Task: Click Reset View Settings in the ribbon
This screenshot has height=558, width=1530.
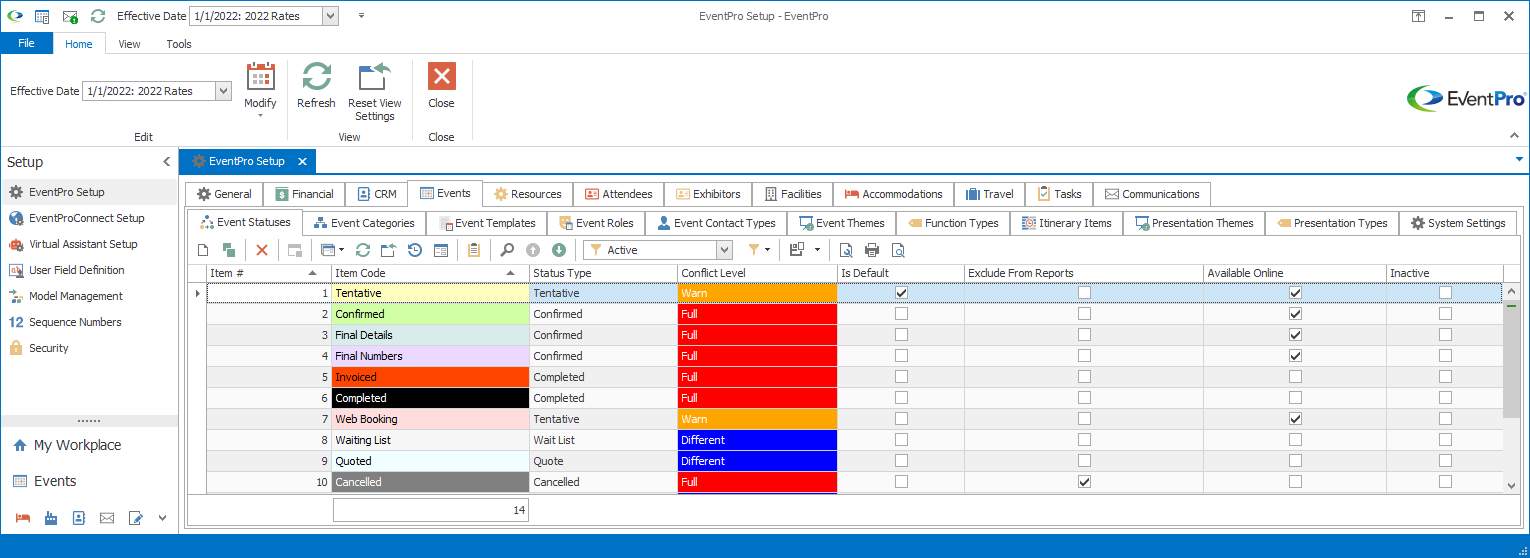Action: tap(375, 92)
